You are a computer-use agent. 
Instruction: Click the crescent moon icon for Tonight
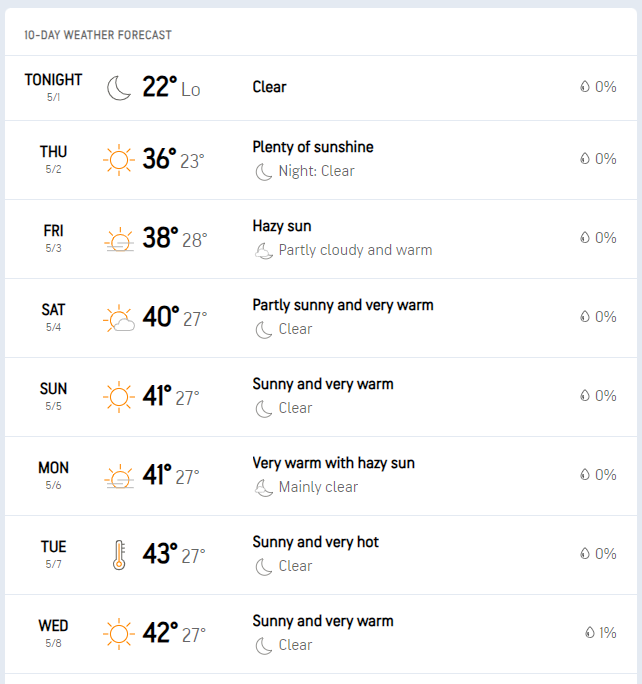pyautogui.click(x=119, y=88)
